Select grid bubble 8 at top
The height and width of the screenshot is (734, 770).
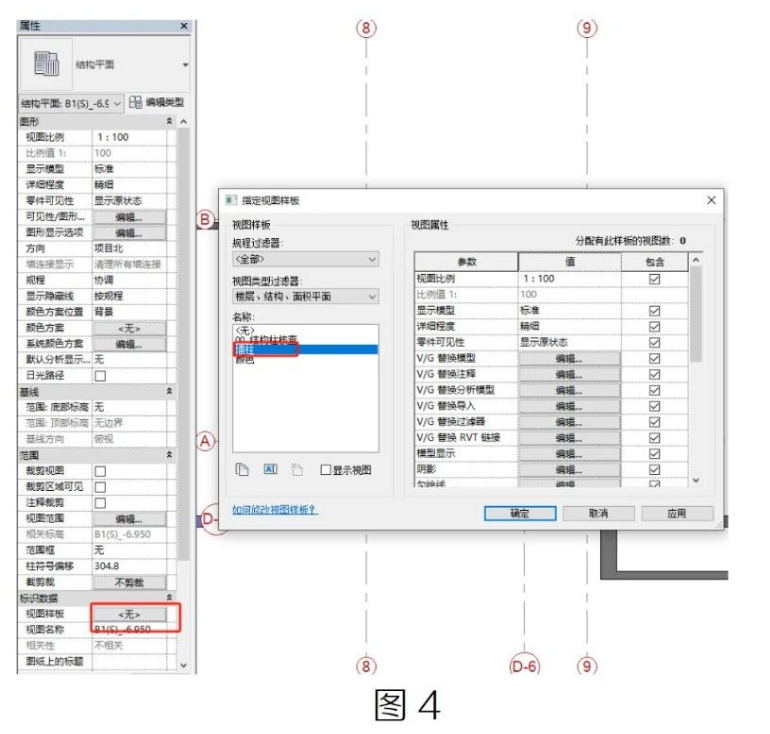click(x=366, y=28)
